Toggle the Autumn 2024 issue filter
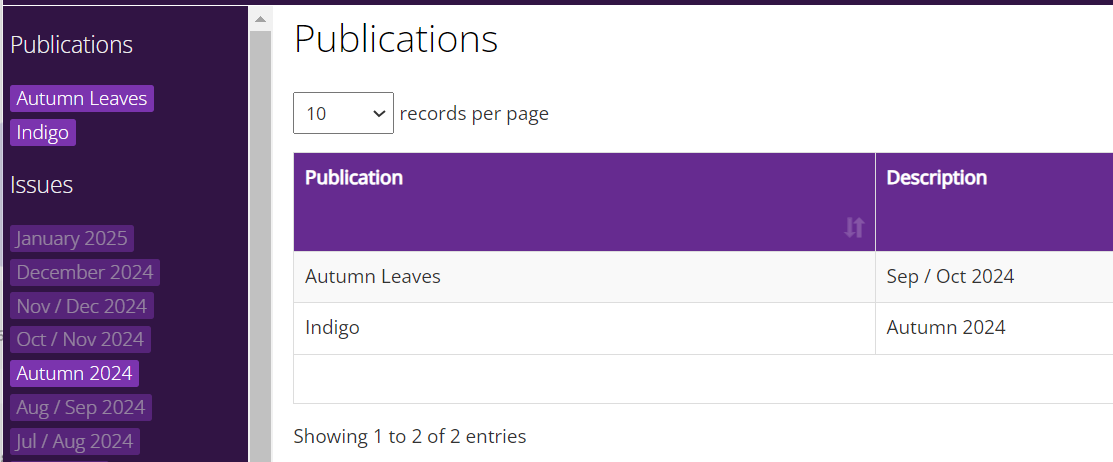 [75, 373]
